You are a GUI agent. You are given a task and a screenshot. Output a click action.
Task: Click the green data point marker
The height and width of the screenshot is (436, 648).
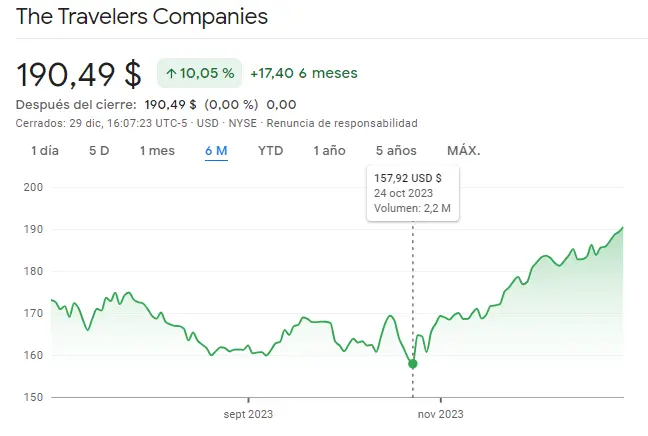(x=413, y=363)
